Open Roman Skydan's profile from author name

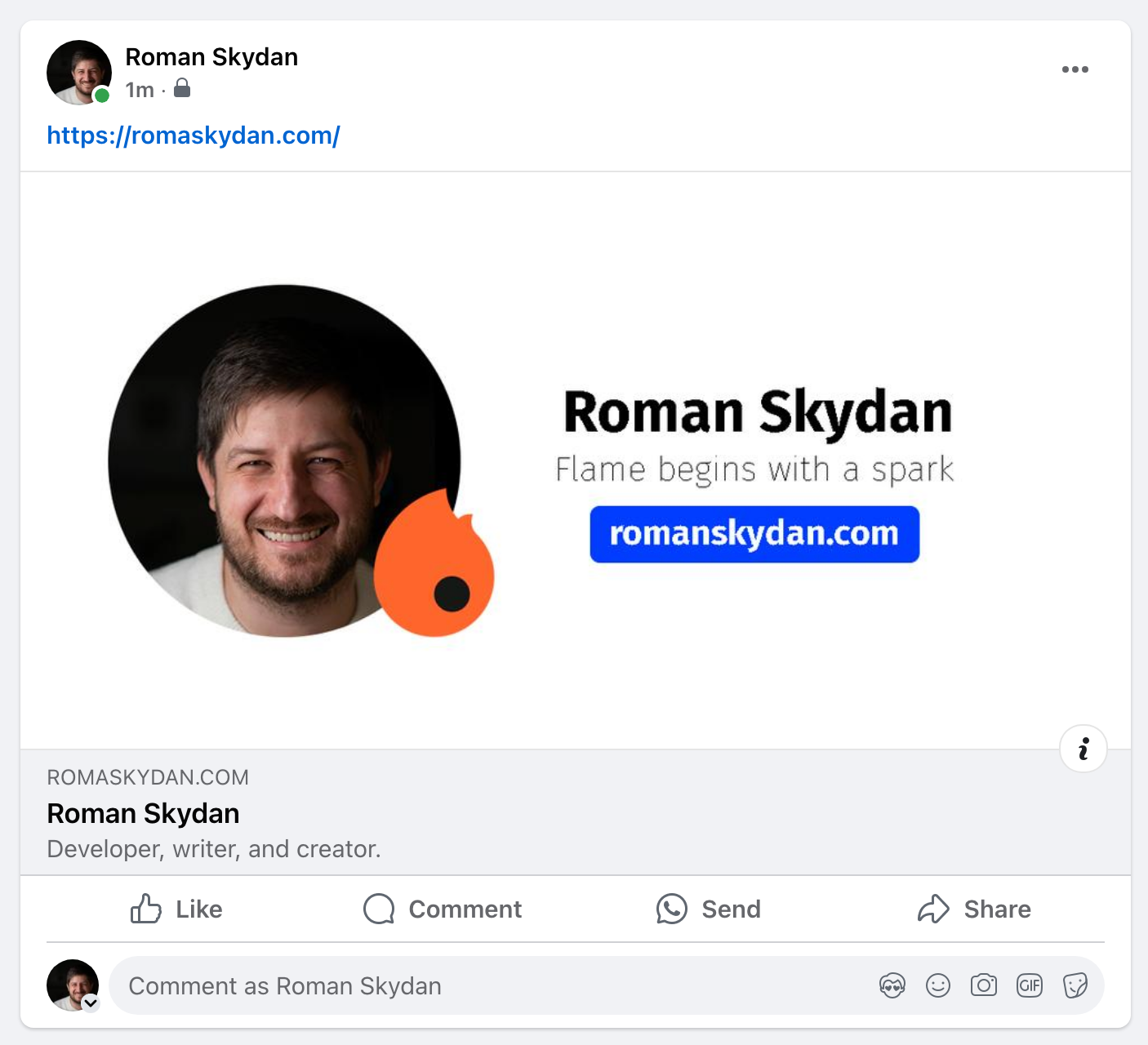[x=211, y=57]
